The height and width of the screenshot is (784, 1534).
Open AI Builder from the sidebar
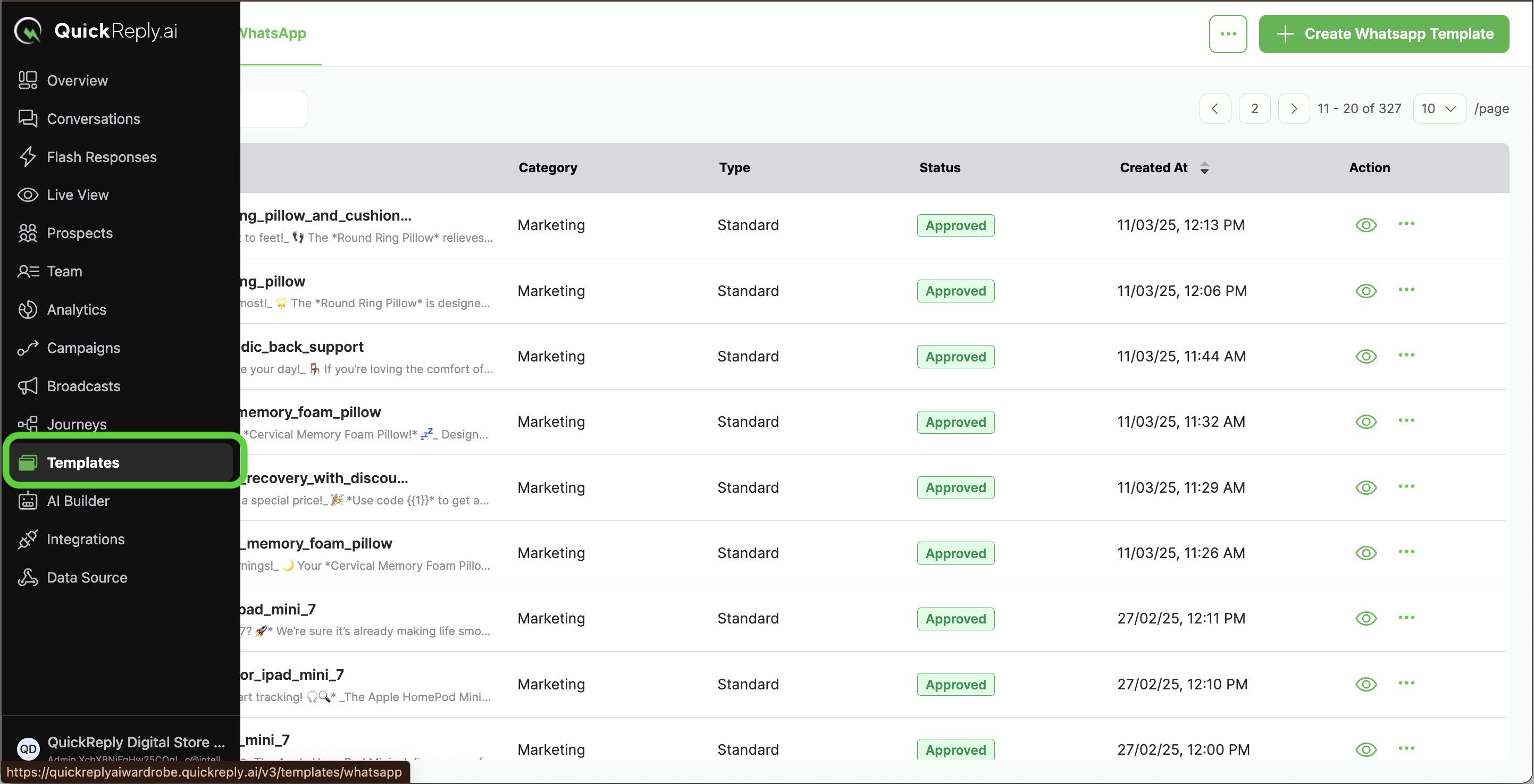(78, 501)
